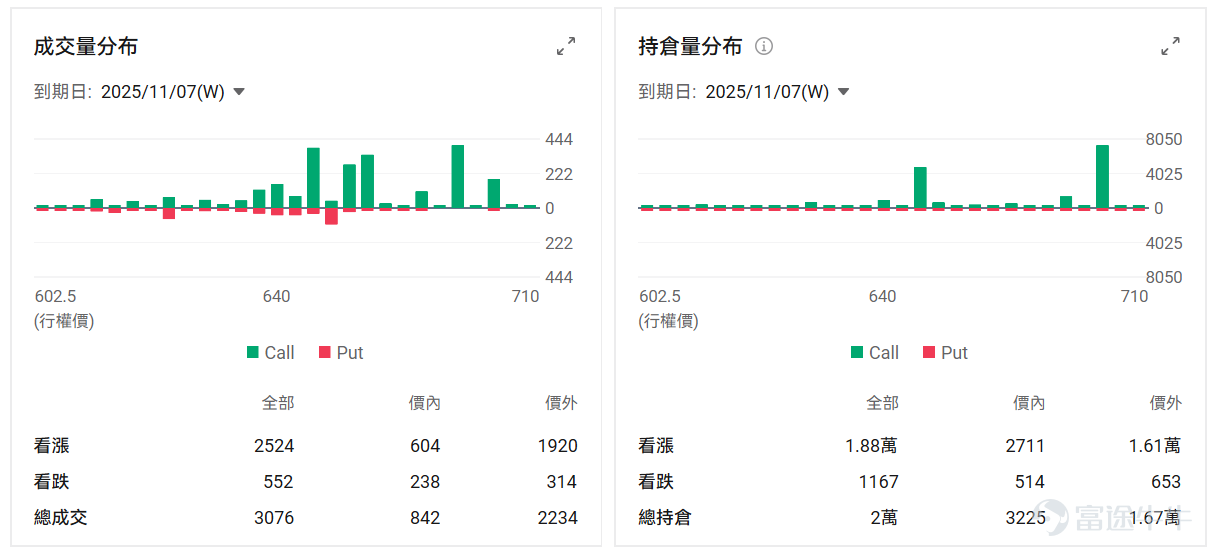Click 持倉量分布 panel title
1212x554 pixels.
tap(690, 46)
